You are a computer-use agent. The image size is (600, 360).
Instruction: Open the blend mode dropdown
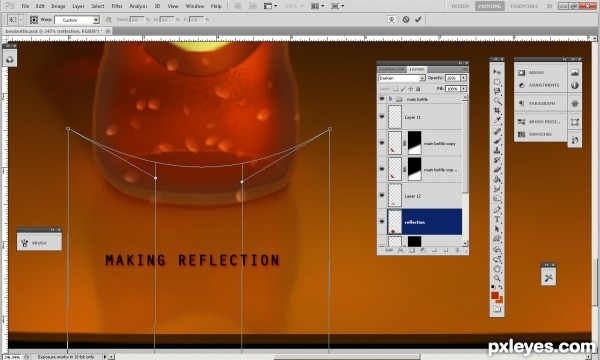click(402, 78)
